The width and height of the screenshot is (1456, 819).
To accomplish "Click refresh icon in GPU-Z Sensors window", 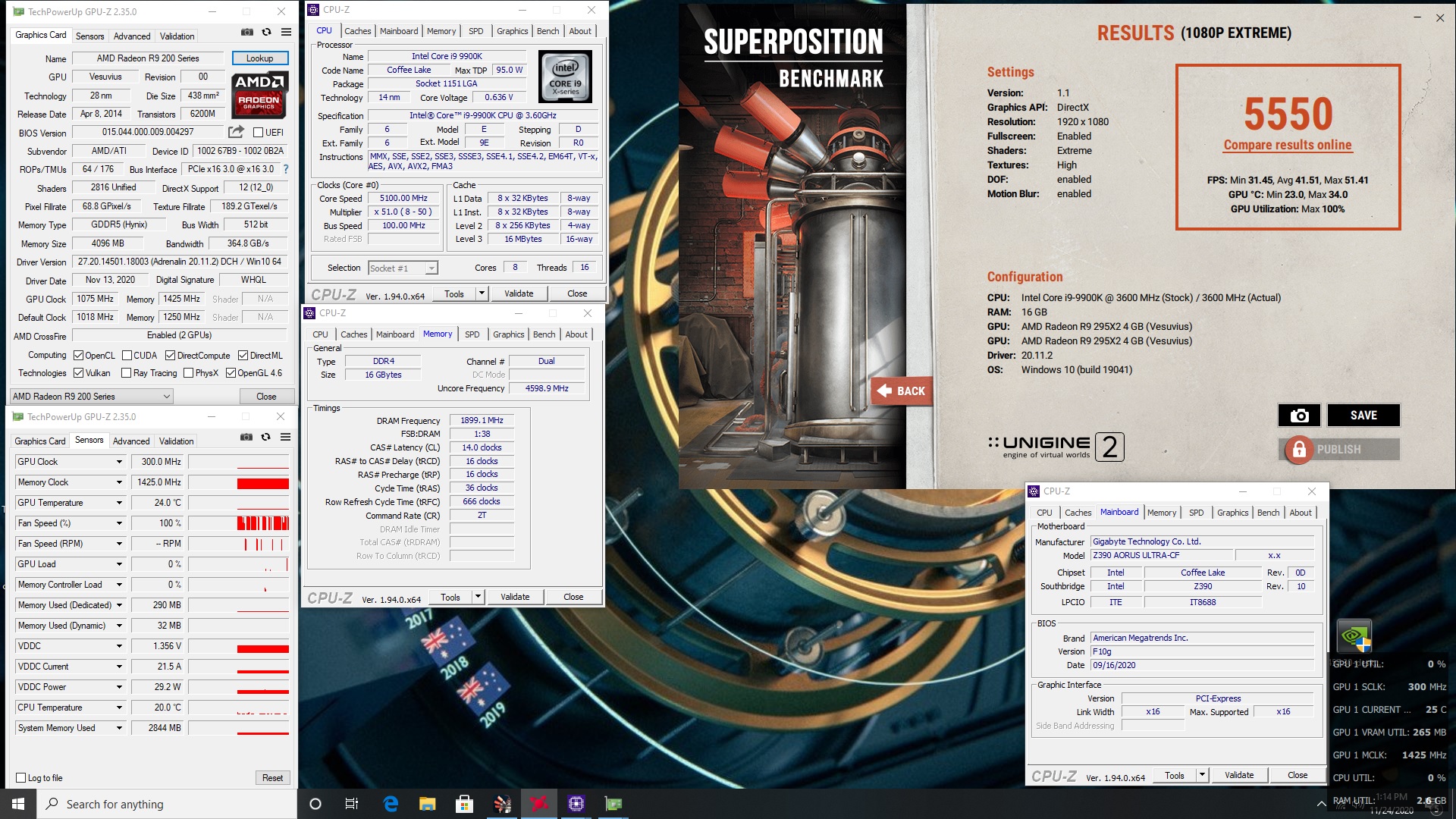I will 265,437.
